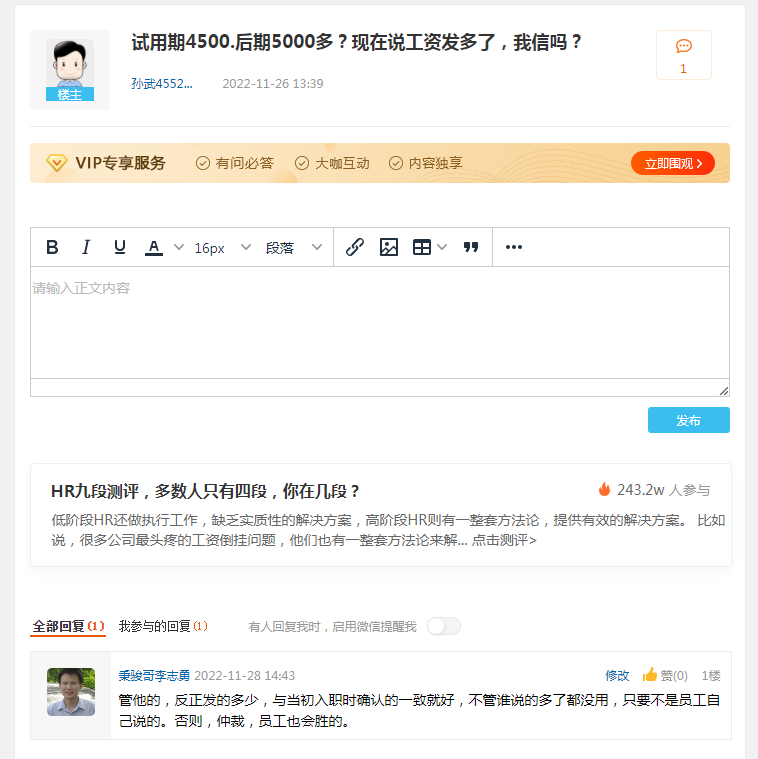758x759 pixels.
Task: Toggle underline text formatting
Action: point(120,248)
